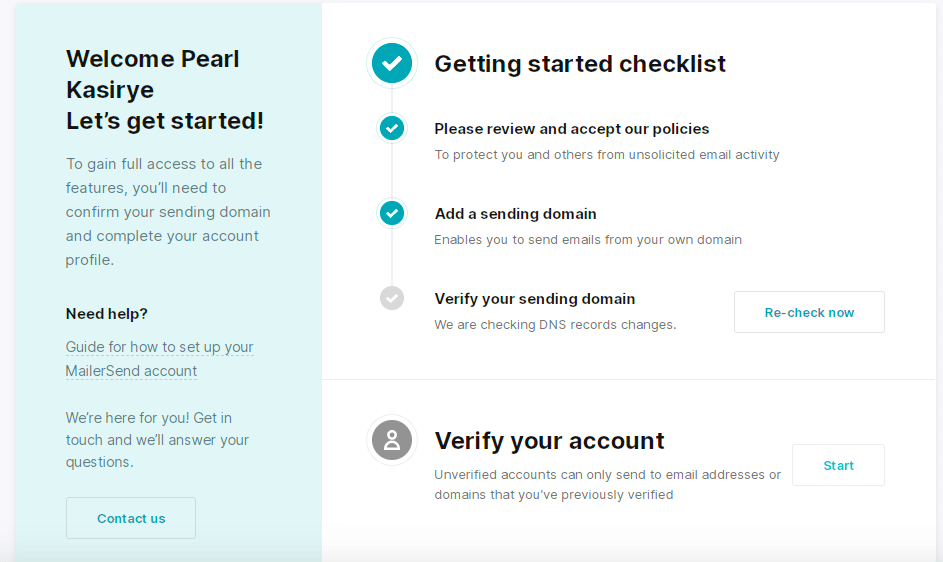
Task: Click the Re-check now button
Action: pos(809,312)
